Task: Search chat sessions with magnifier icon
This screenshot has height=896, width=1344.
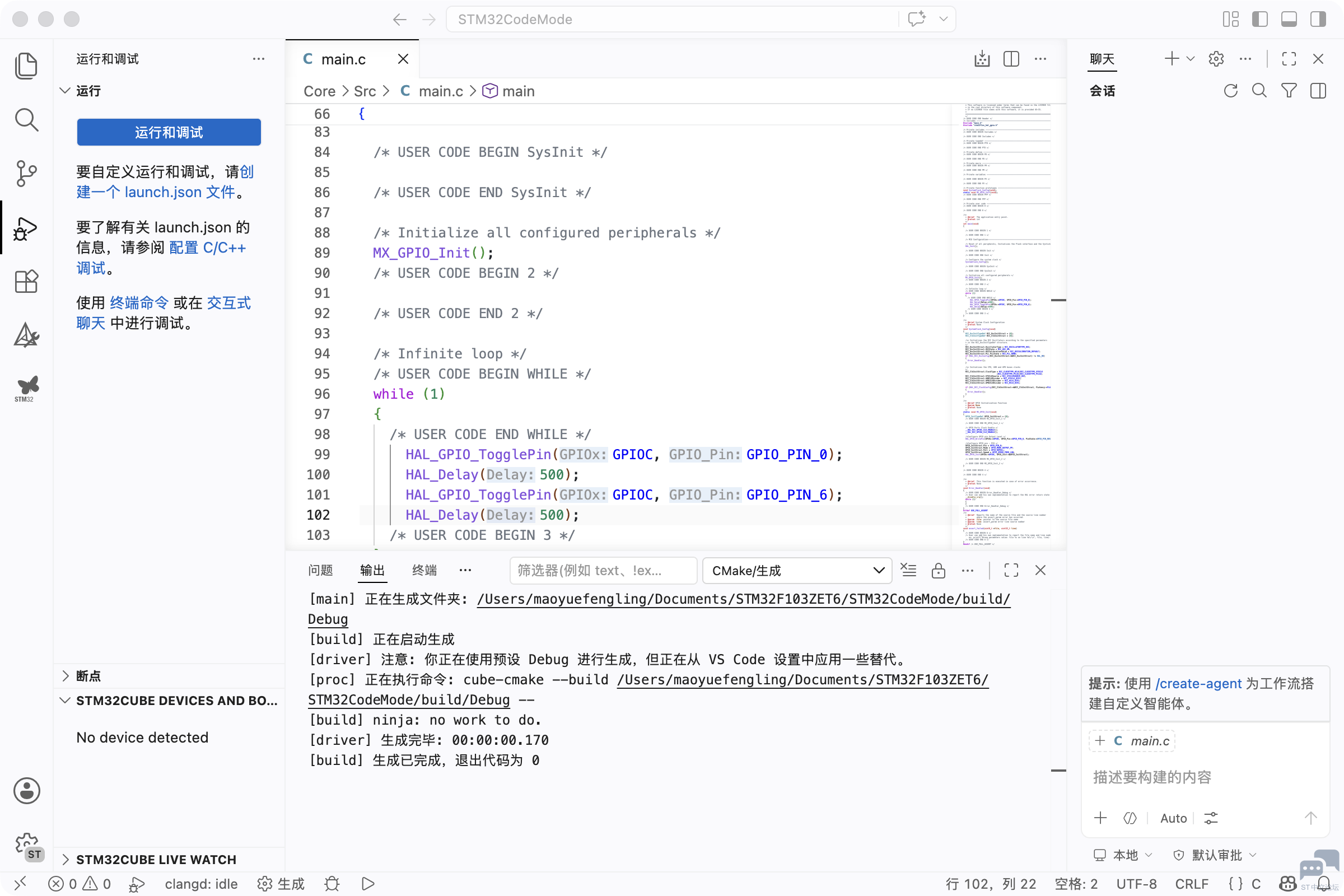Action: tap(1259, 91)
